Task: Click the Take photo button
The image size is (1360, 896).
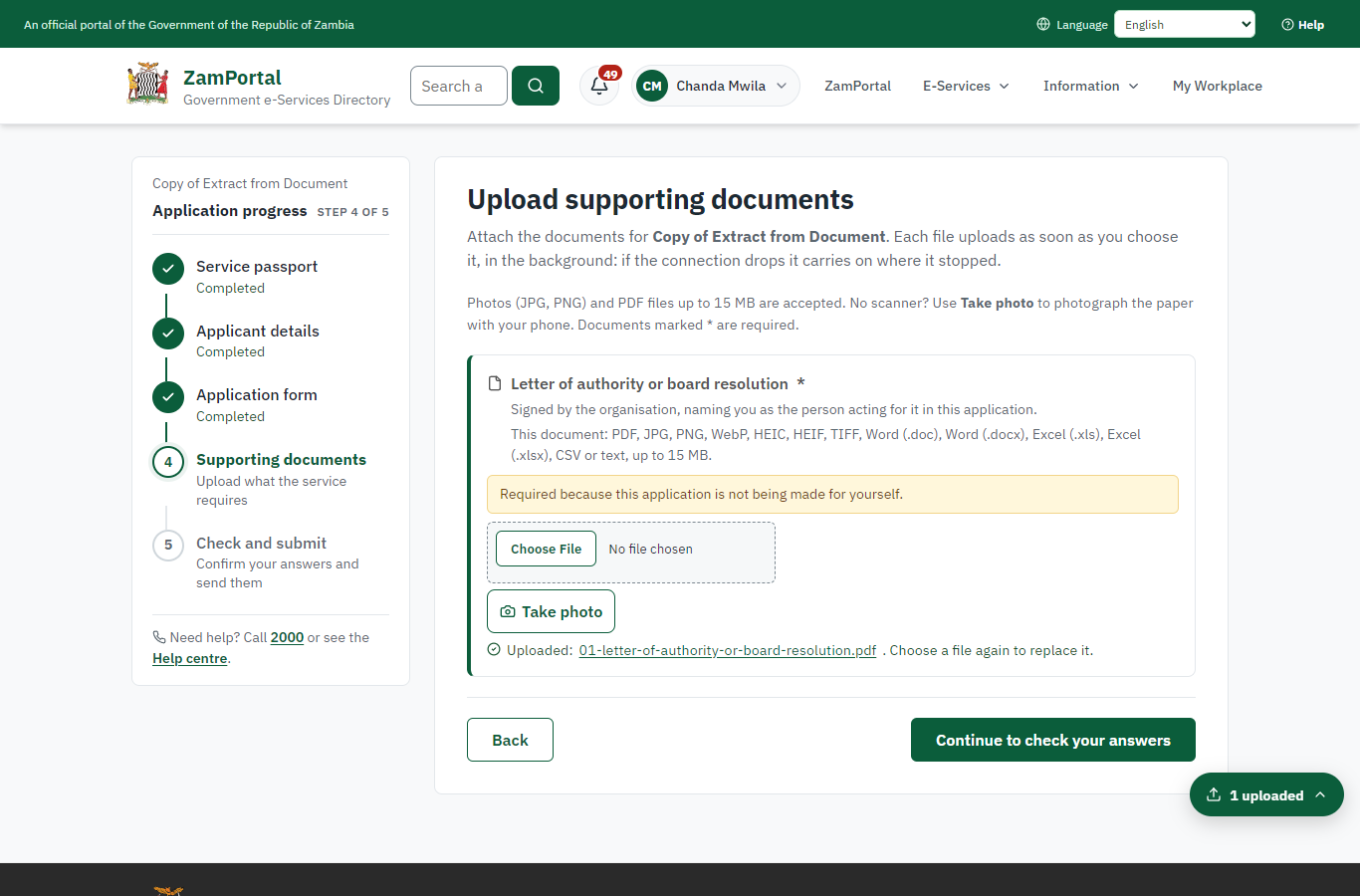Action: pos(551,611)
